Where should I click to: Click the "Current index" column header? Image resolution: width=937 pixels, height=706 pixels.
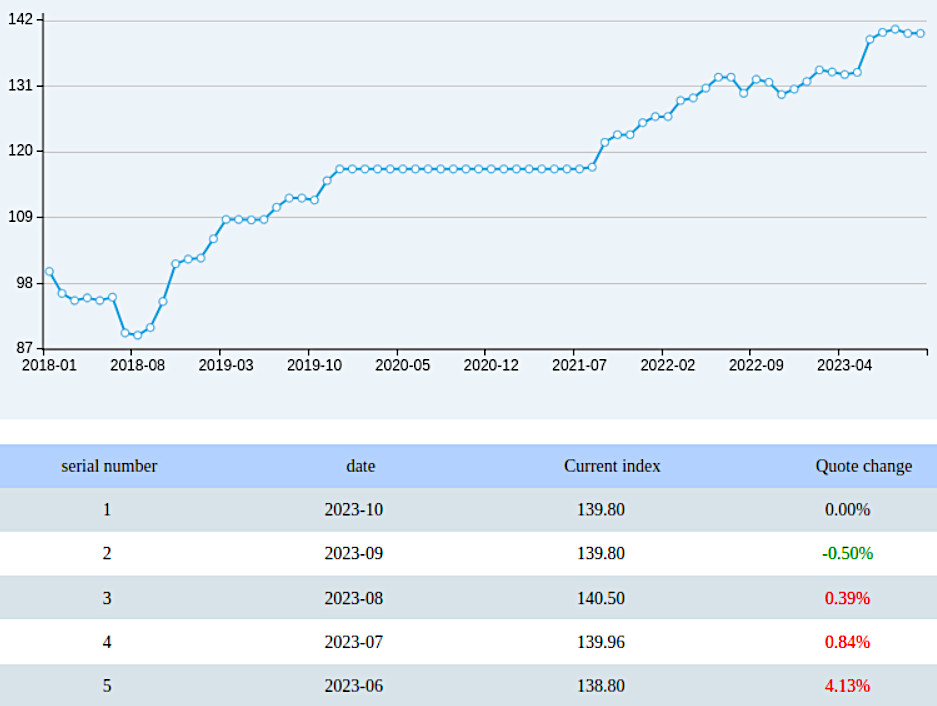(x=612, y=466)
